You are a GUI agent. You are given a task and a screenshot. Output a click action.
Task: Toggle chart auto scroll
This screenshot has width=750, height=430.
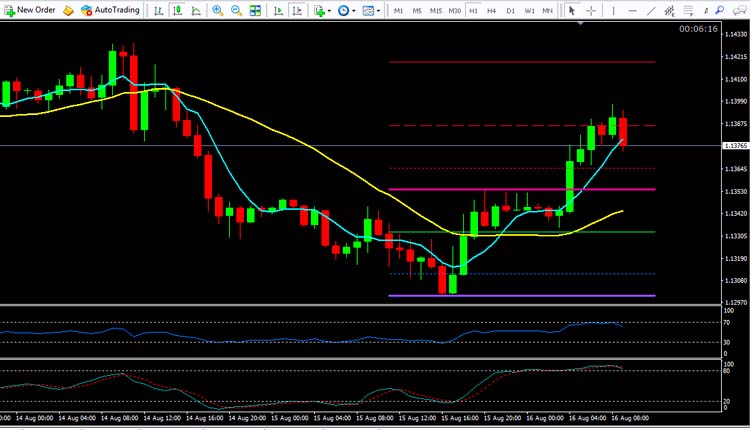[278, 10]
